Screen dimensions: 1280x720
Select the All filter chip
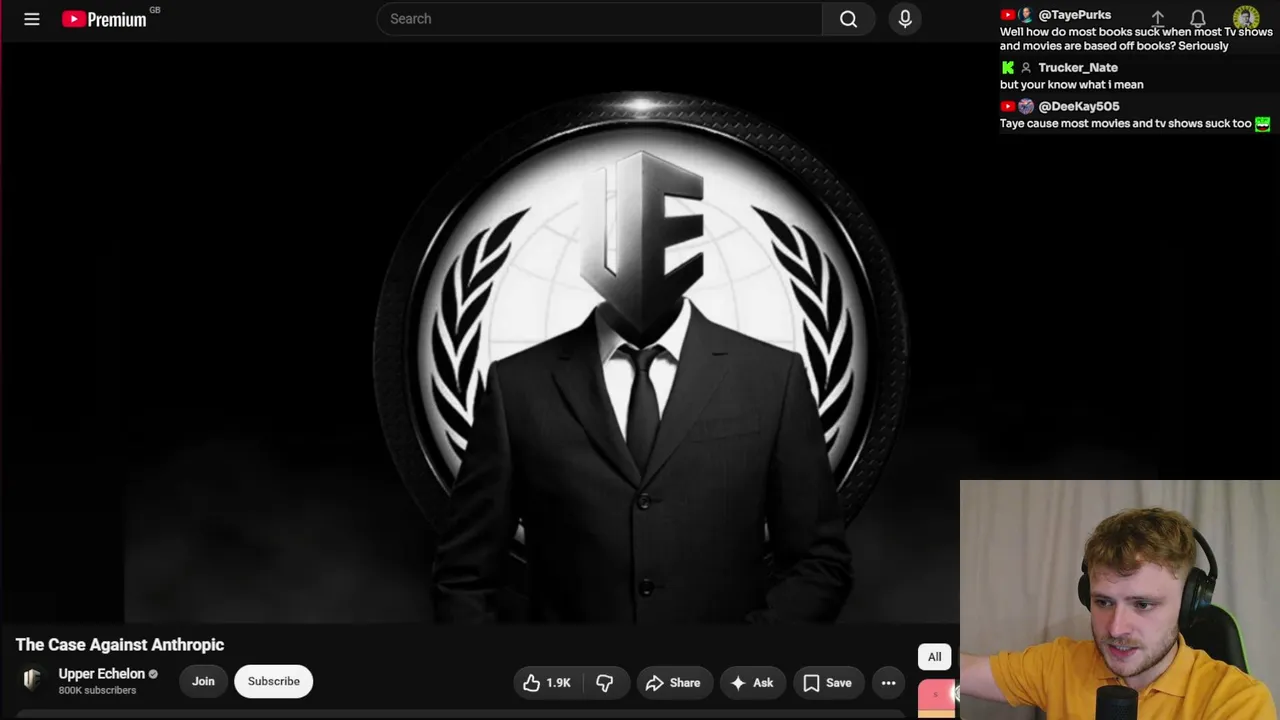tap(934, 657)
